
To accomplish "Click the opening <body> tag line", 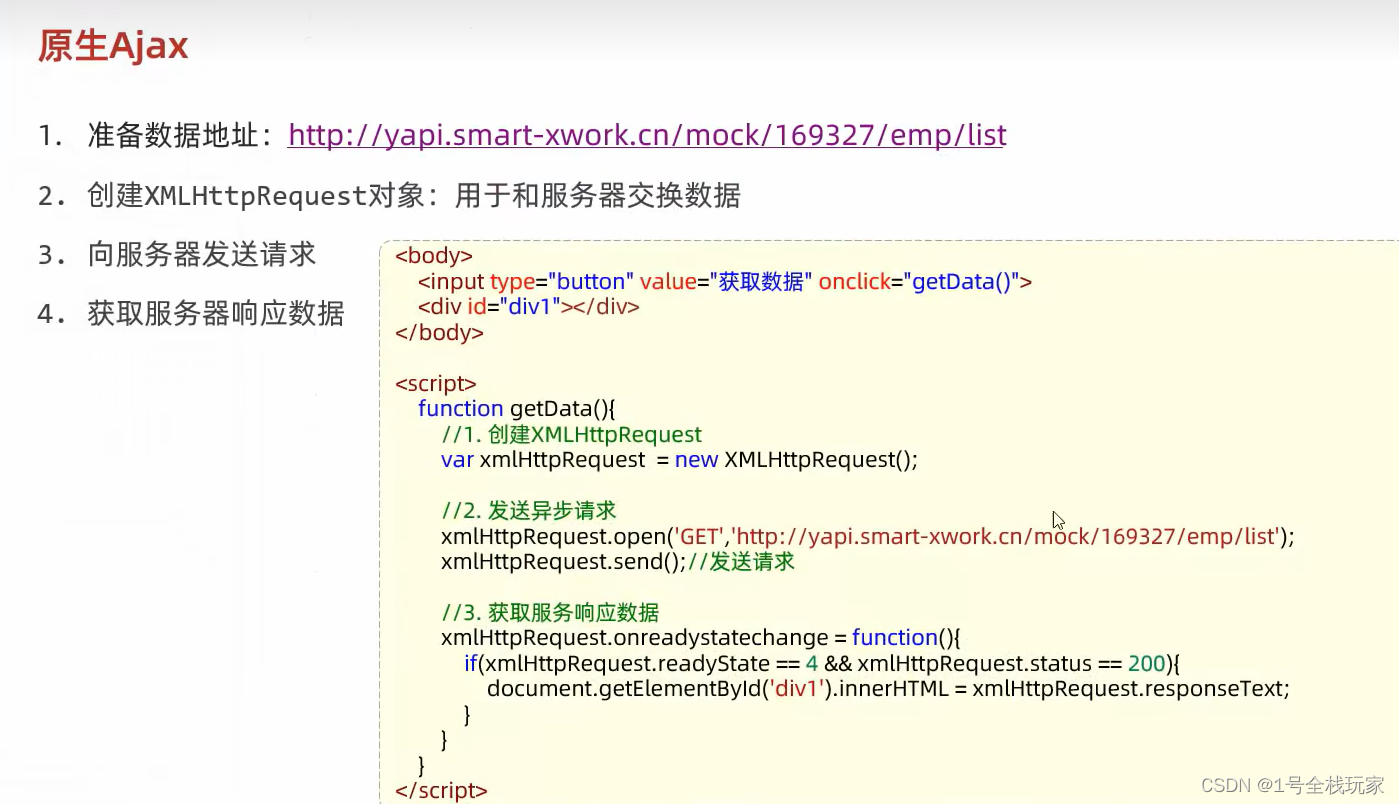I will coord(434,256).
